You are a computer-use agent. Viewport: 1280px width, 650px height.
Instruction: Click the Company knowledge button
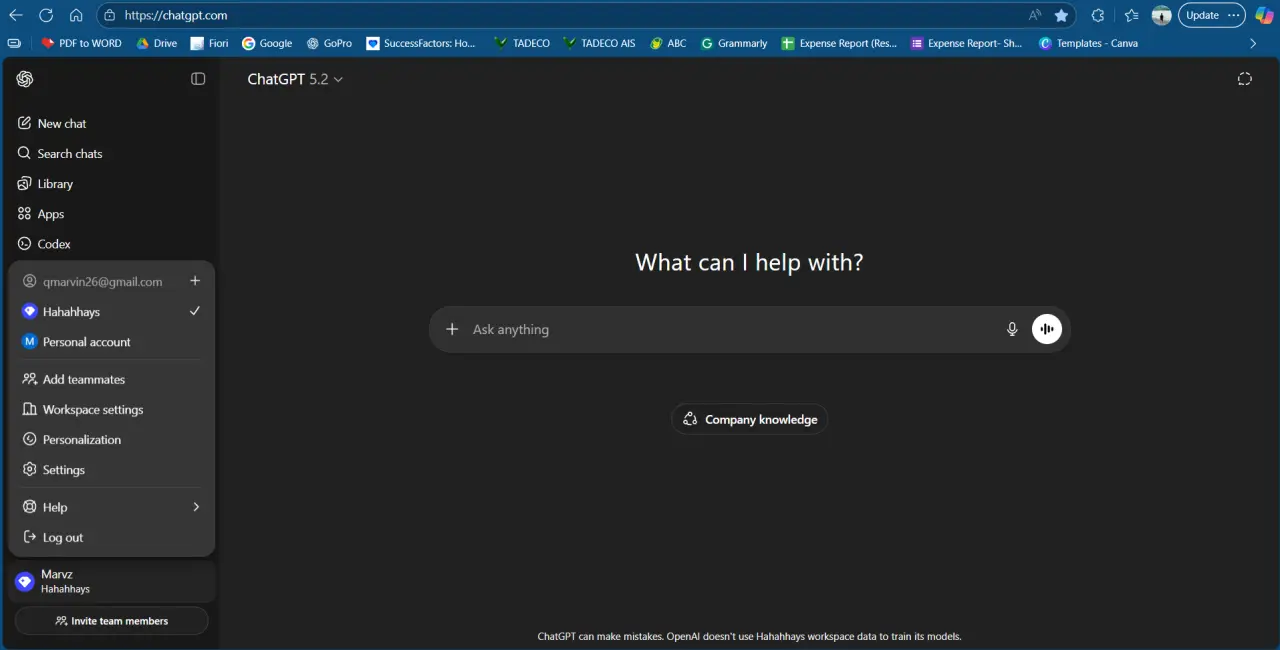pos(749,419)
